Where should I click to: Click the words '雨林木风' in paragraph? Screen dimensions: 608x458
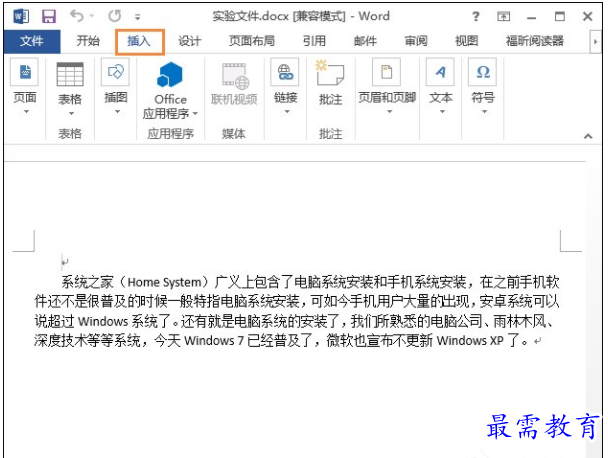pos(519,321)
